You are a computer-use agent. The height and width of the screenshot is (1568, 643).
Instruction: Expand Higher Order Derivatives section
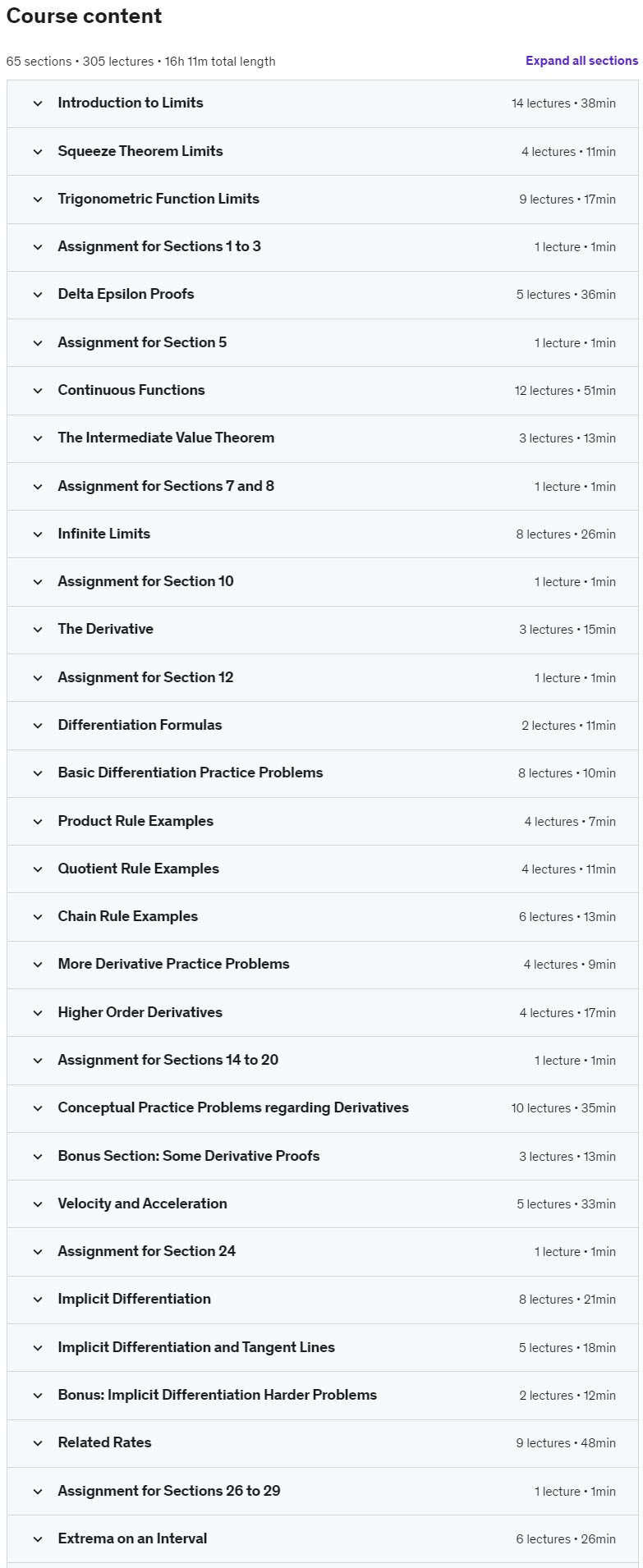click(x=140, y=1013)
